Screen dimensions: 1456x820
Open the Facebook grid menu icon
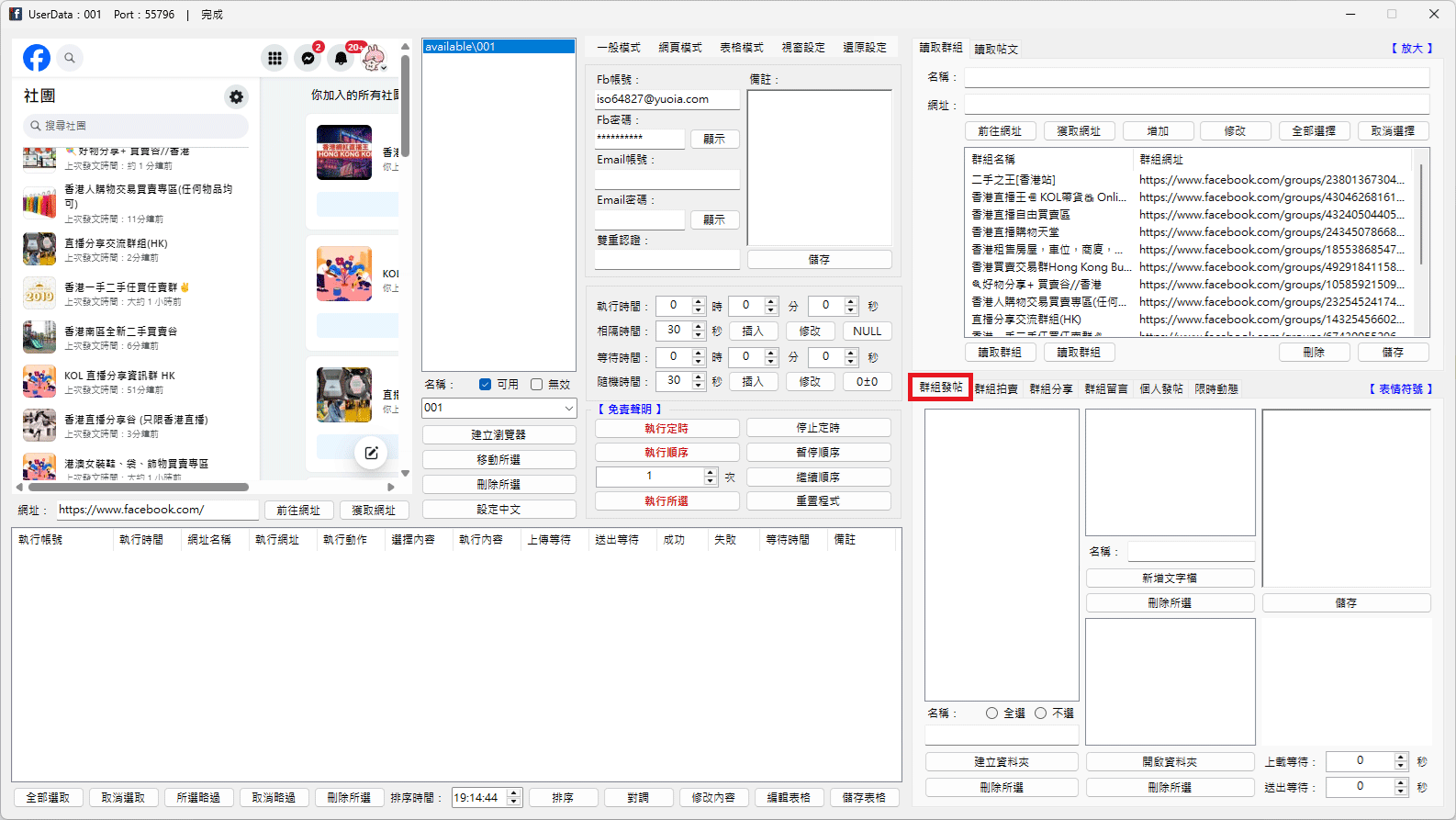274,58
